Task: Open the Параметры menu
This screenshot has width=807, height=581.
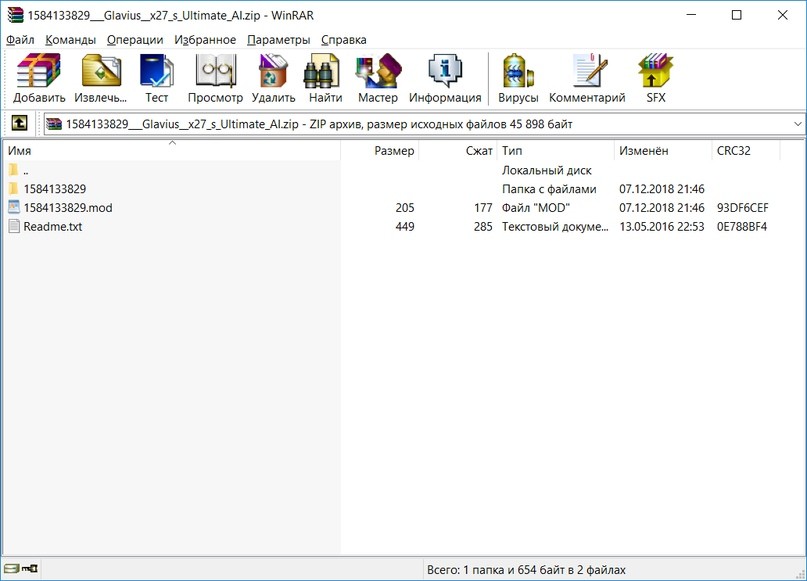Action: [x=278, y=39]
